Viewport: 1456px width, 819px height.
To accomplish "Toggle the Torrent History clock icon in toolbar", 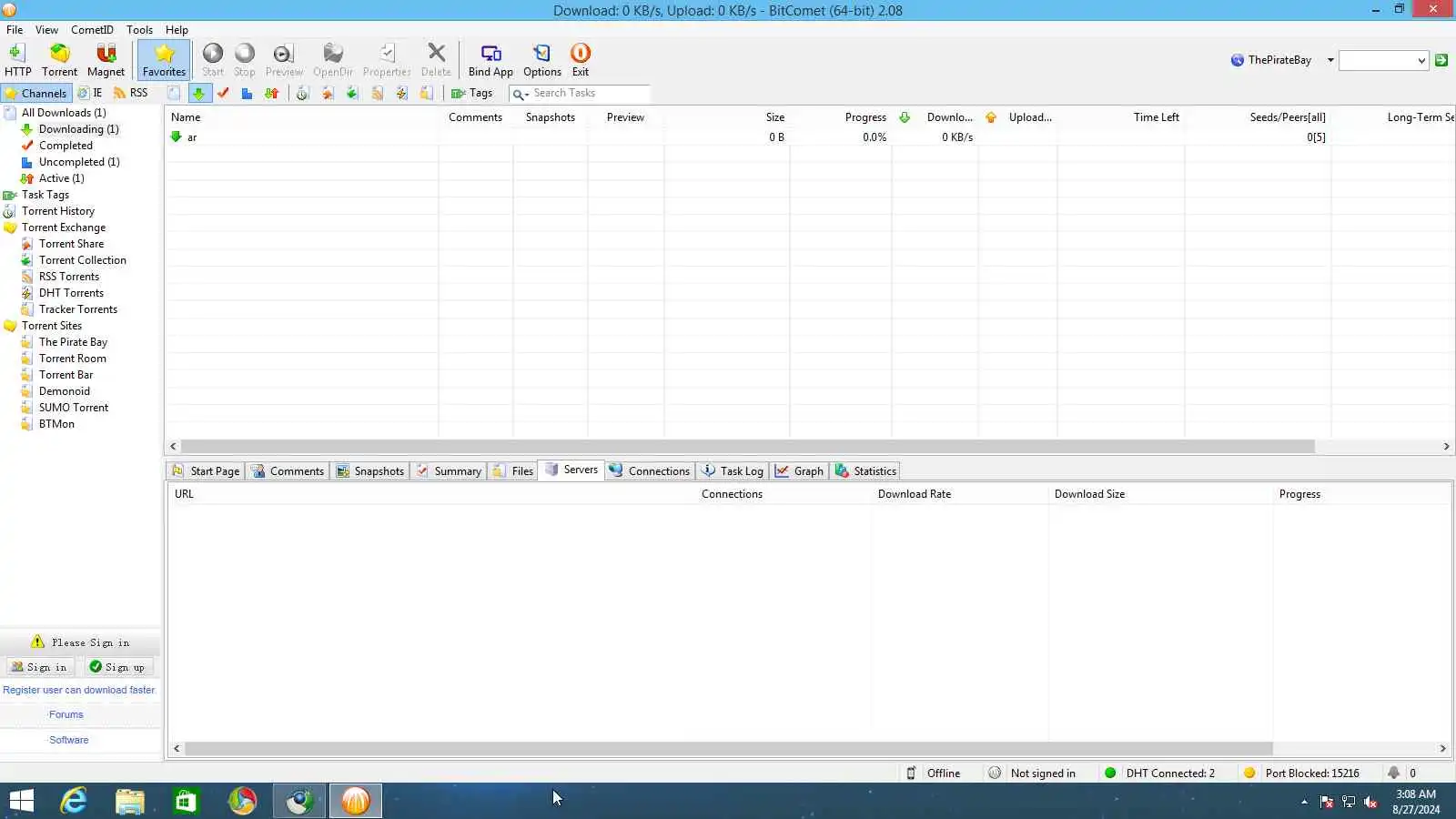I will [303, 93].
